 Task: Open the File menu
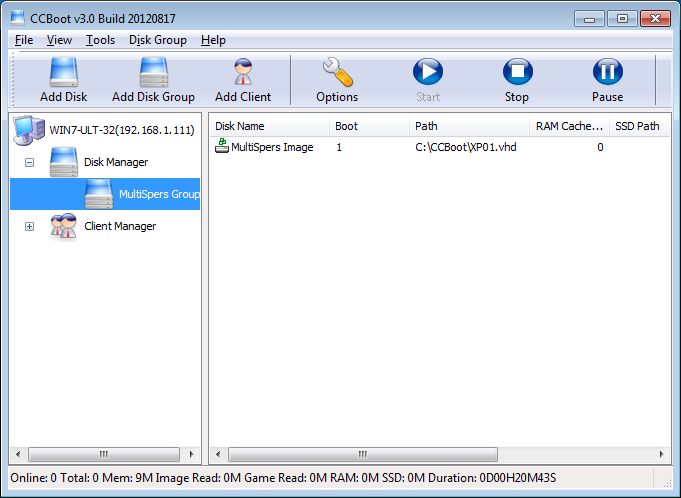pyautogui.click(x=24, y=40)
